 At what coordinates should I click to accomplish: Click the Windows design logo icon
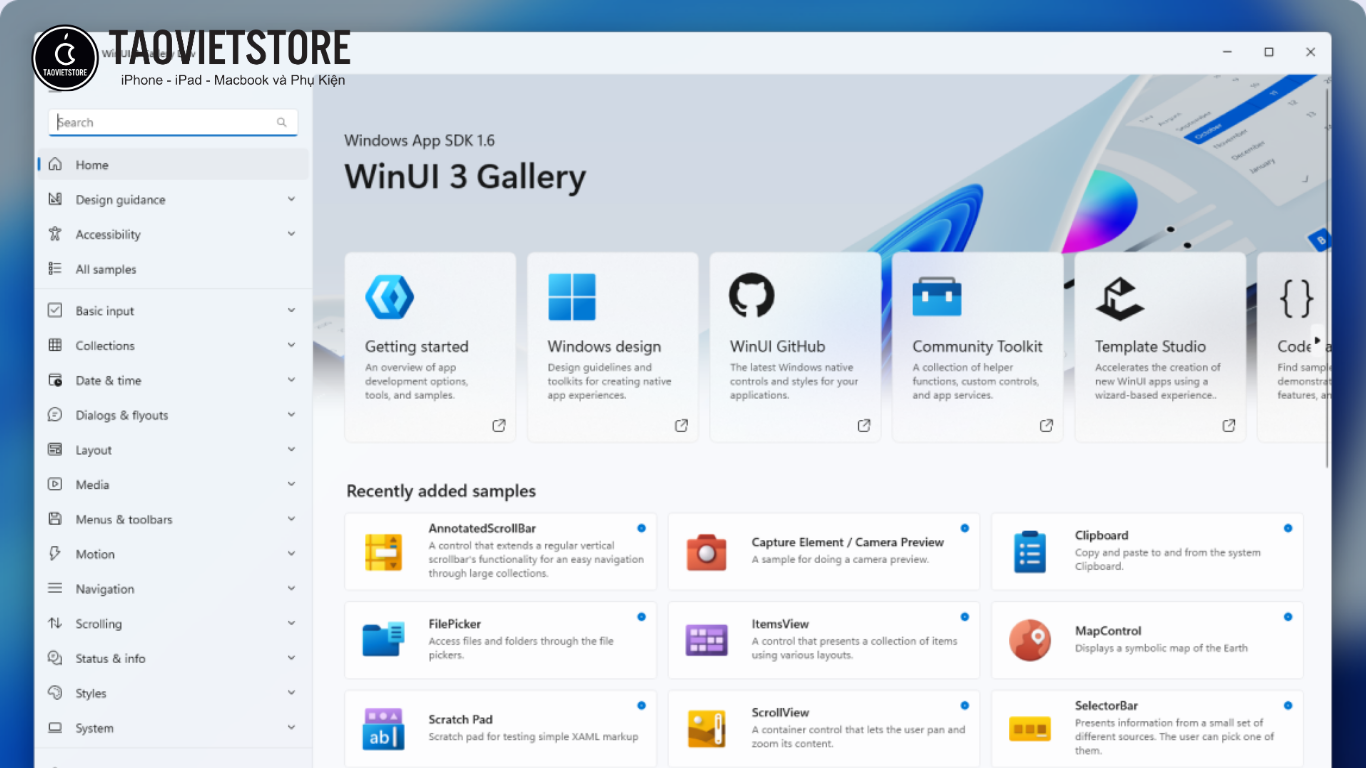click(572, 297)
